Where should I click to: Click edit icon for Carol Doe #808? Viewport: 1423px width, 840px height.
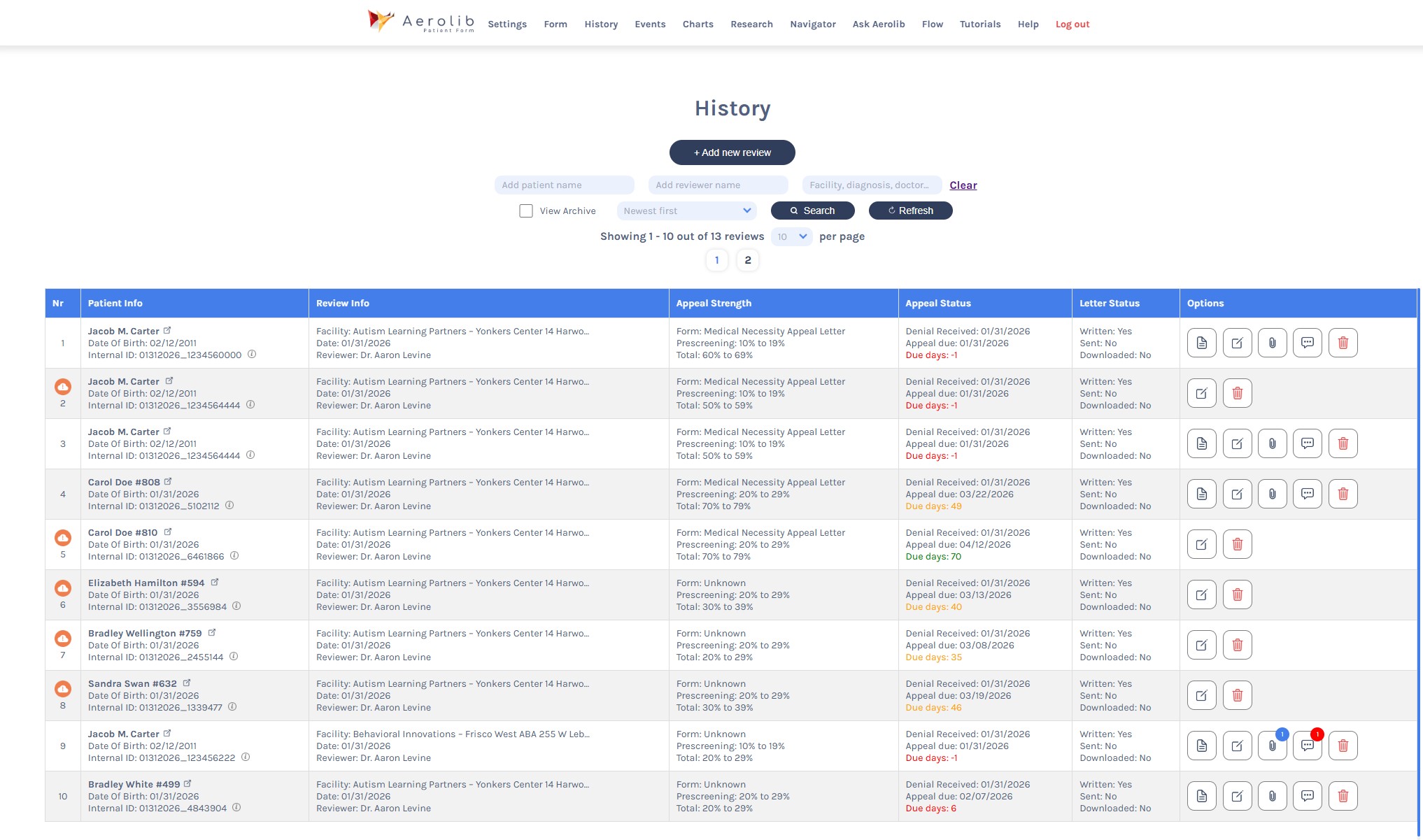click(1237, 494)
